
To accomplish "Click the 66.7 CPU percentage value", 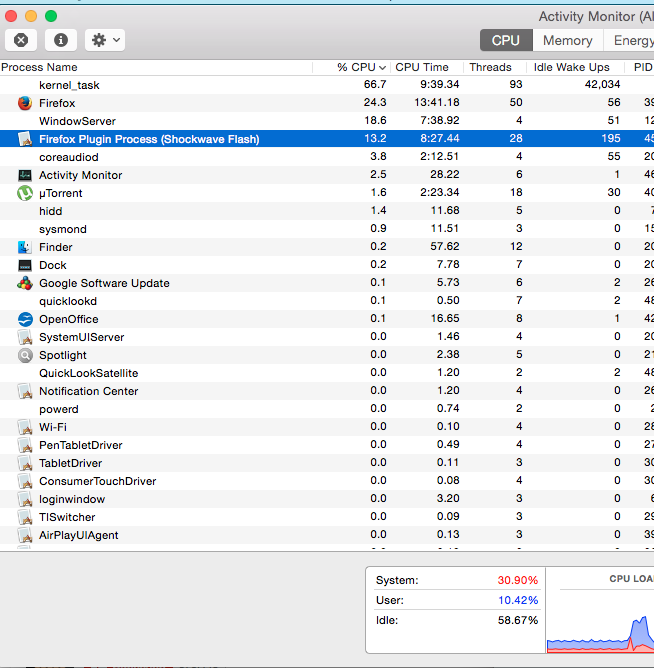I will coord(375,84).
